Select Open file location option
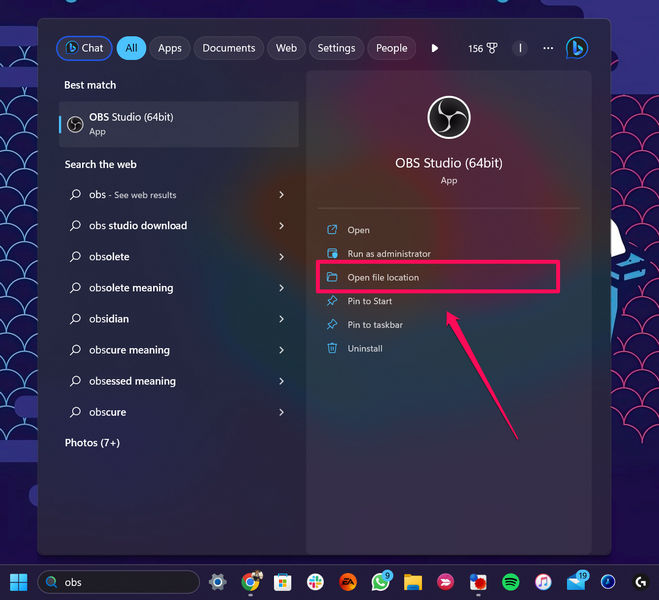This screenshot has height=600, width=659. click(x=383, y=277)
